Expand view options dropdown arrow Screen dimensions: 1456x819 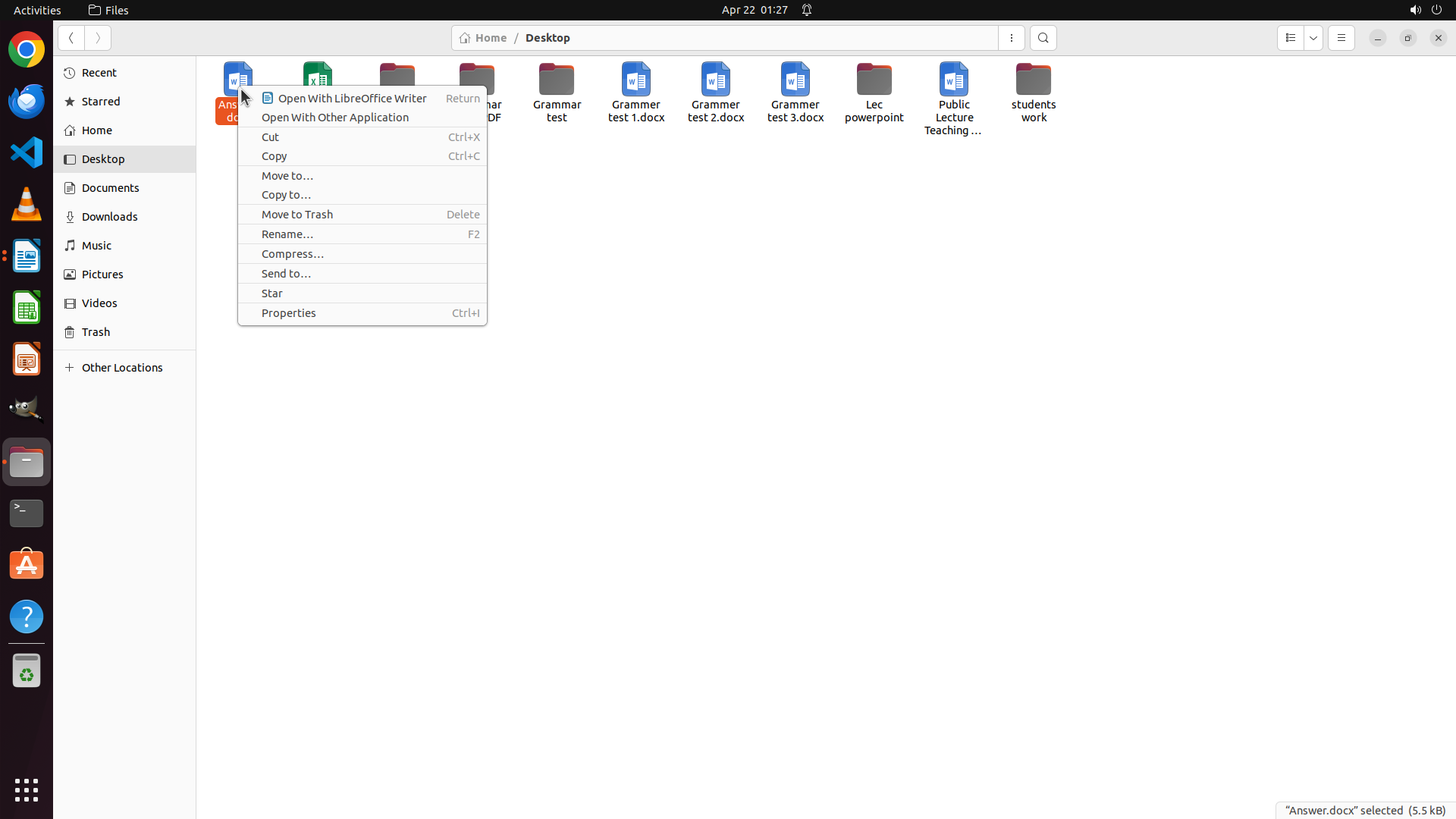pos(1313,38)
